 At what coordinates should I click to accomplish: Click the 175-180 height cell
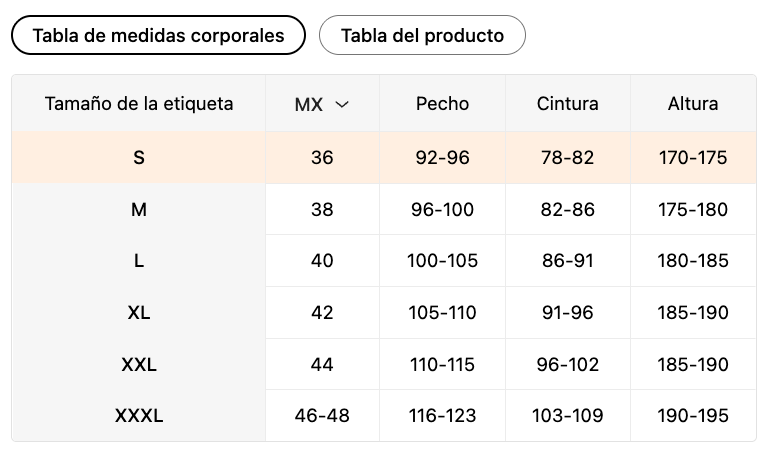pyautogui.click(x=693, y=210)
